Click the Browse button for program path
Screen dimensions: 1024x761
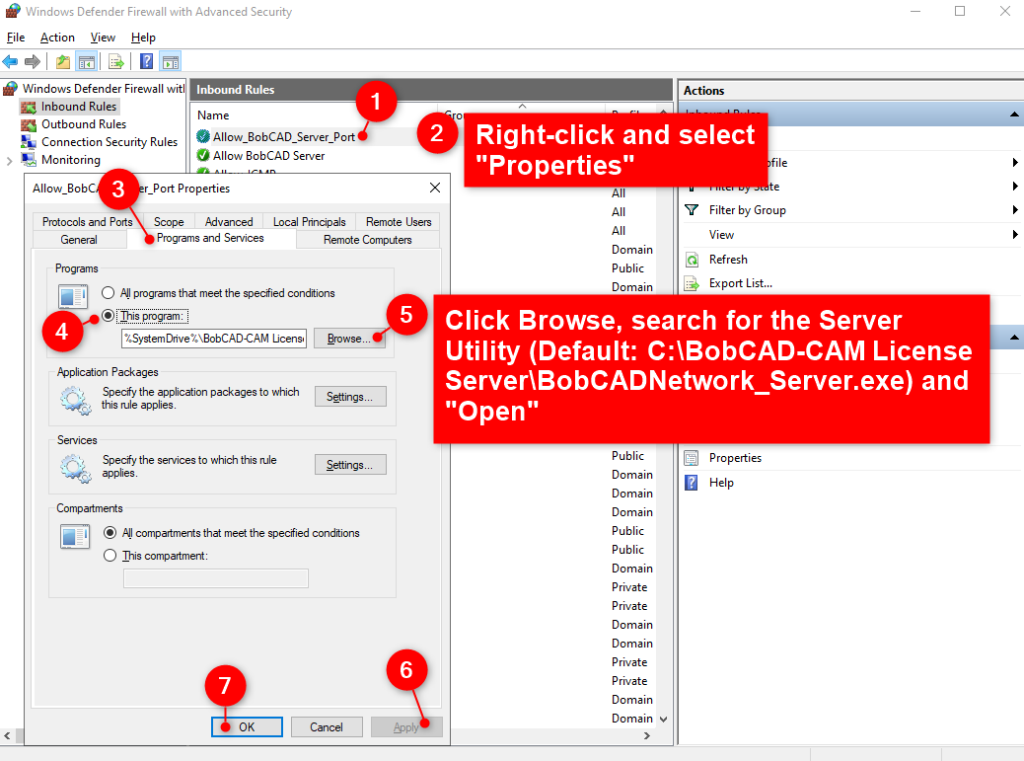[x=348, y=339]
